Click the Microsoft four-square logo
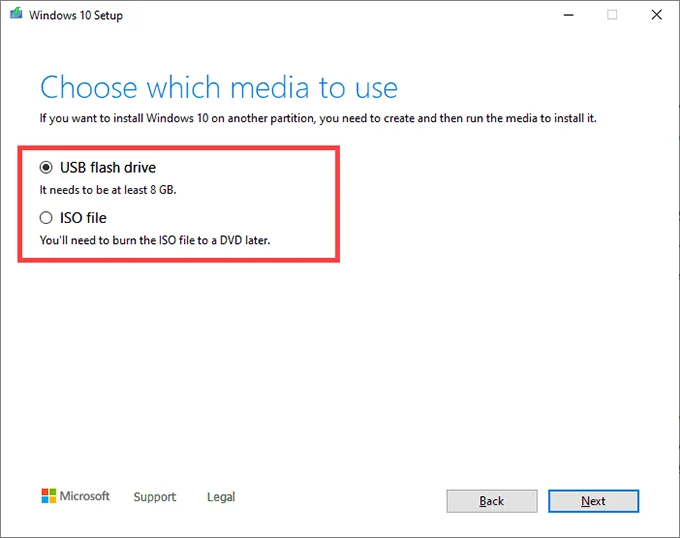 [48, 496]
